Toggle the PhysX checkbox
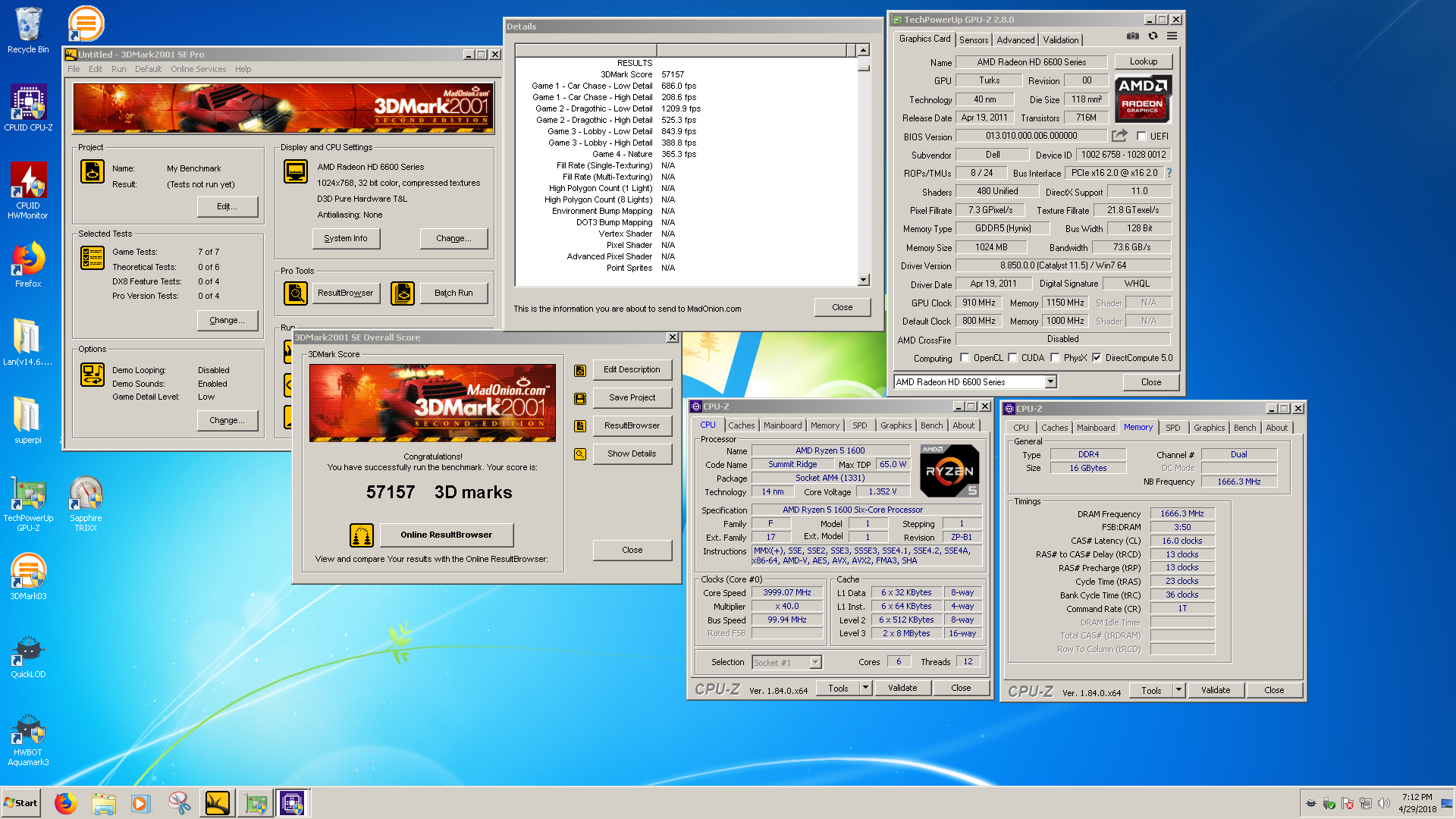Viewport: 1456px width, 819px height. click(1055, 358)
